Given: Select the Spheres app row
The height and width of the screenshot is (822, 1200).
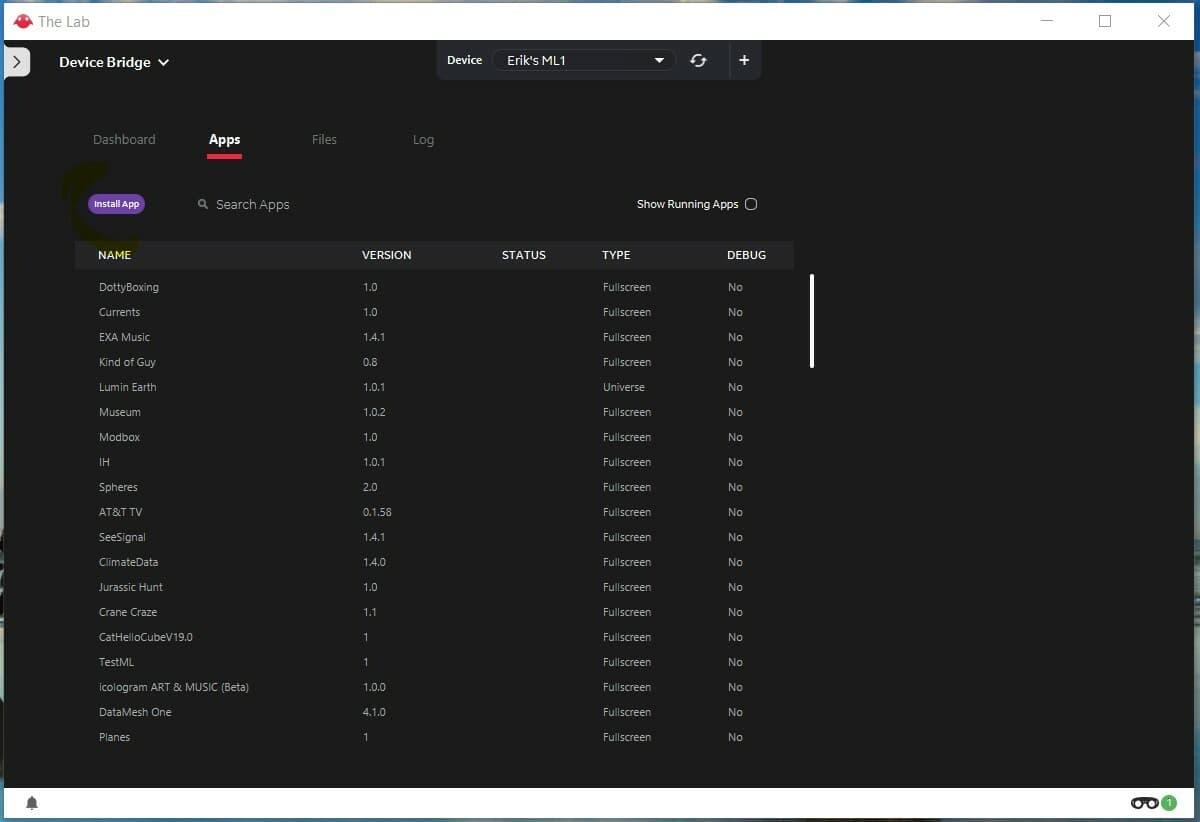Looking at the screenshot, I should (x=434, y=487).
